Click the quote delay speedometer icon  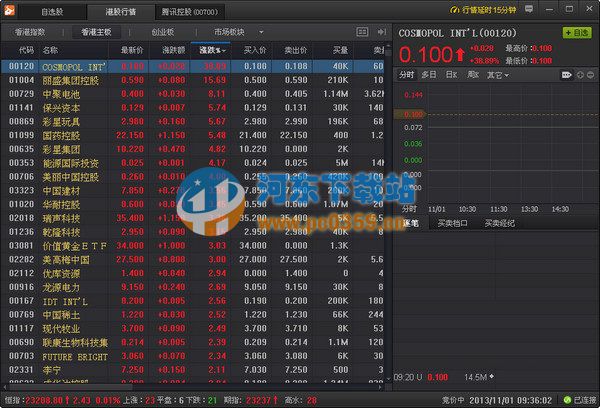(x=454, y=10)
